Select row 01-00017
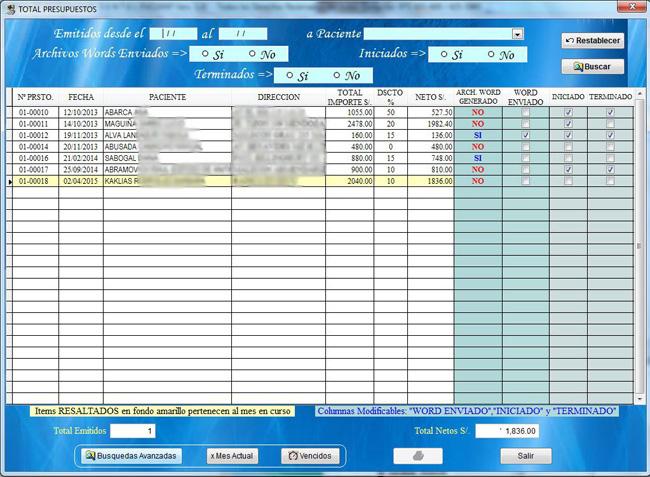This screenshot has width=650, height=477. 320,169
